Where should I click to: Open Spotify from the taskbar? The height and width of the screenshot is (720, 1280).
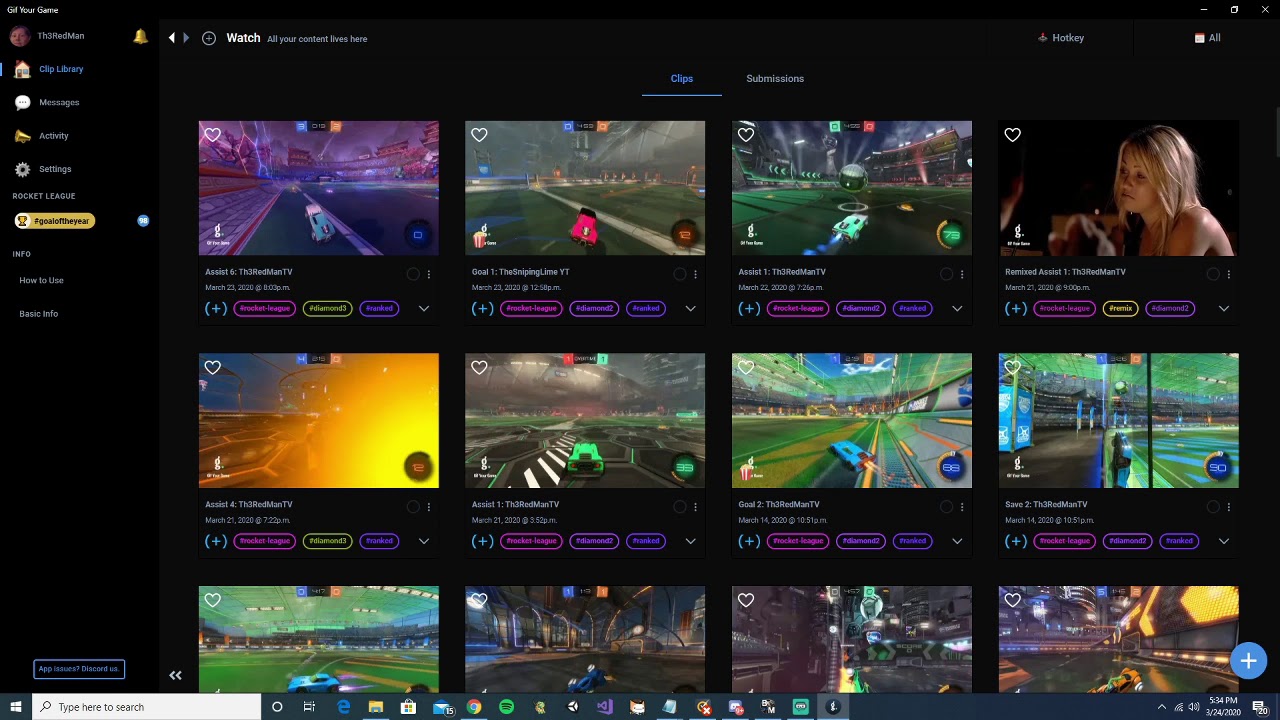506,707
